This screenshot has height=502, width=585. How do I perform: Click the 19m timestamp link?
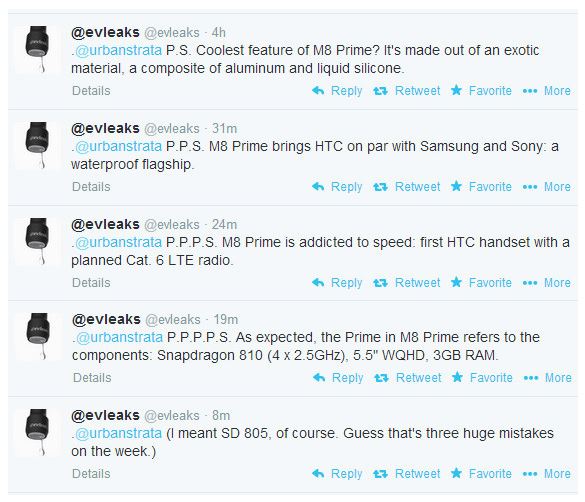coord(225,319)
